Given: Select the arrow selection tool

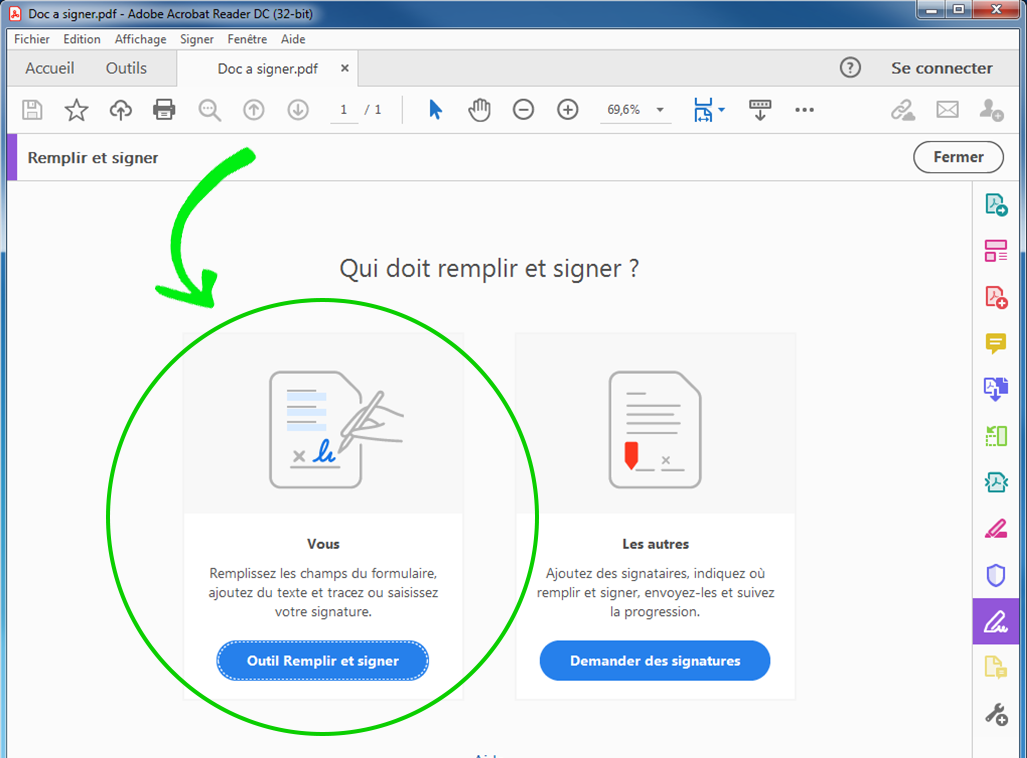Looking at the screenshot, I should coord(436,109).
